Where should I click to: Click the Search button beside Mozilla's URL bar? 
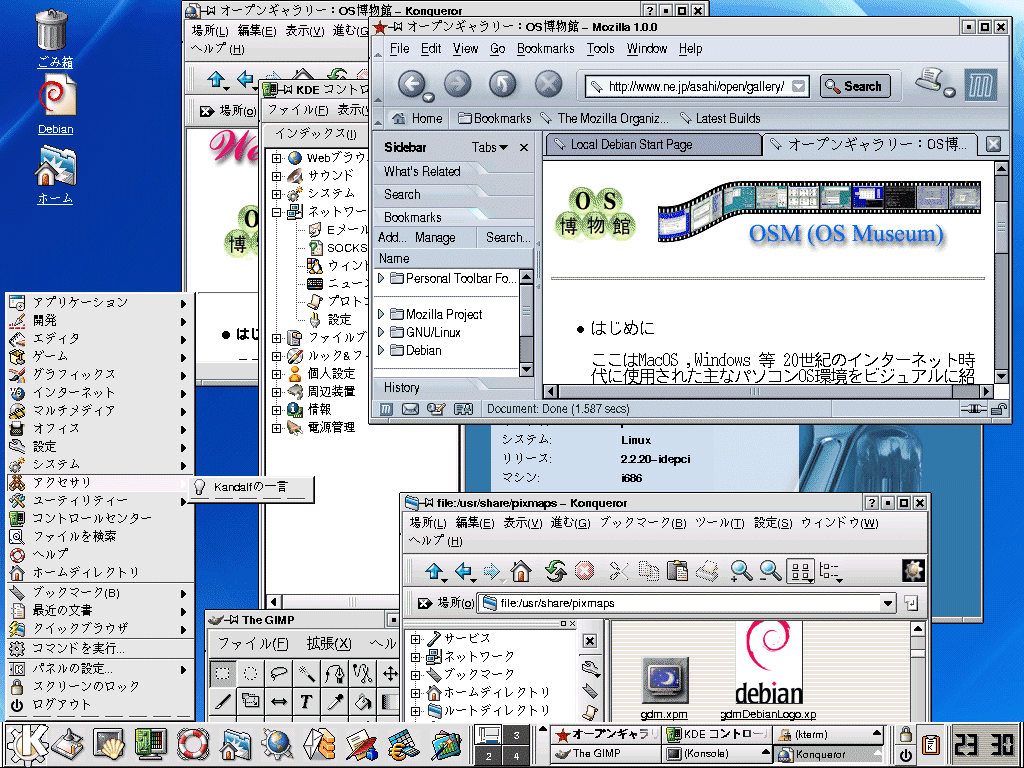(855, 86)
